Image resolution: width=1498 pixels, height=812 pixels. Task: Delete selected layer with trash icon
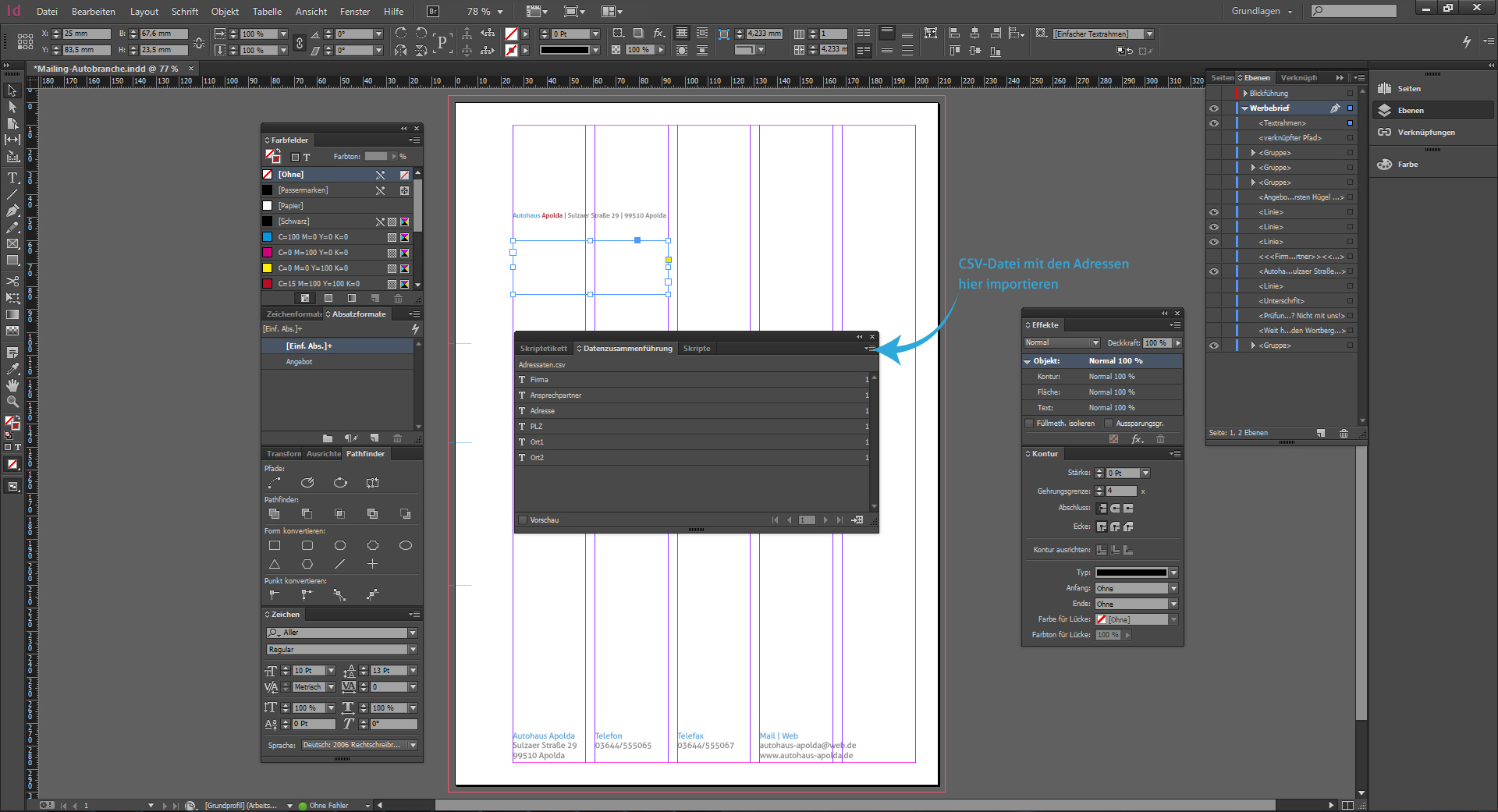click(x=1344, y=433)
